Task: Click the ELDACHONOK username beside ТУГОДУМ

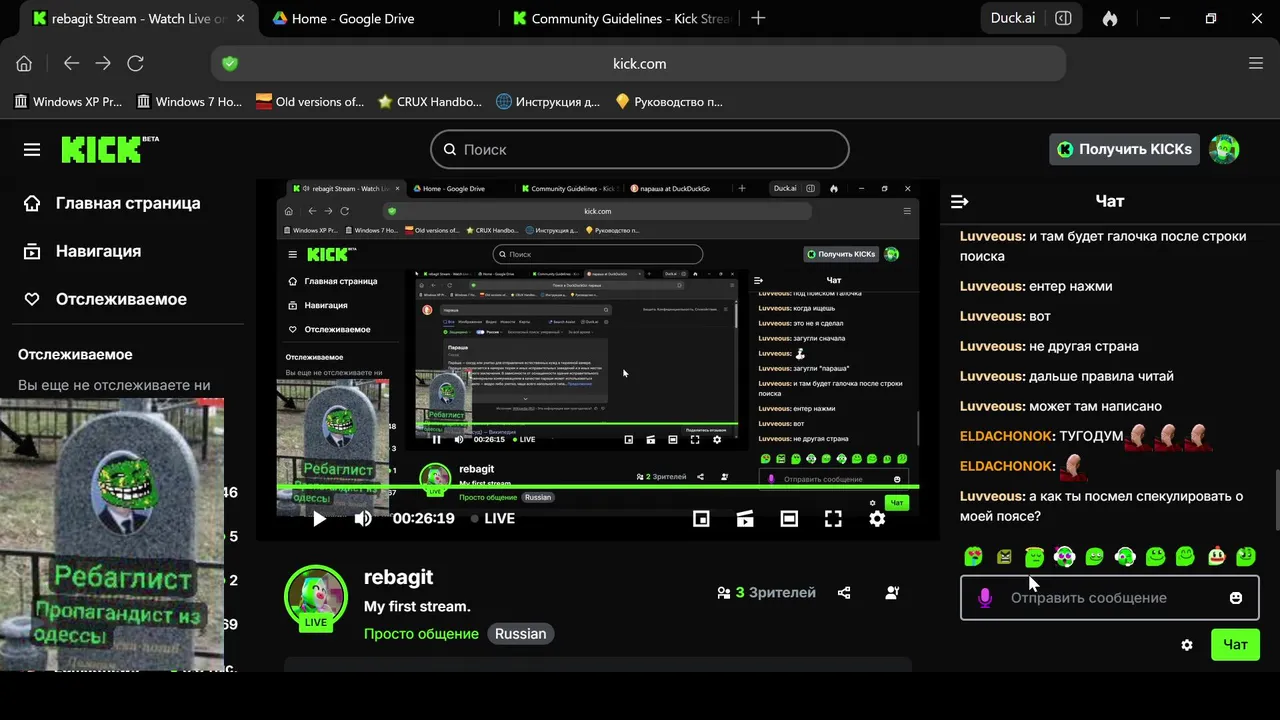Action: 1007,436
